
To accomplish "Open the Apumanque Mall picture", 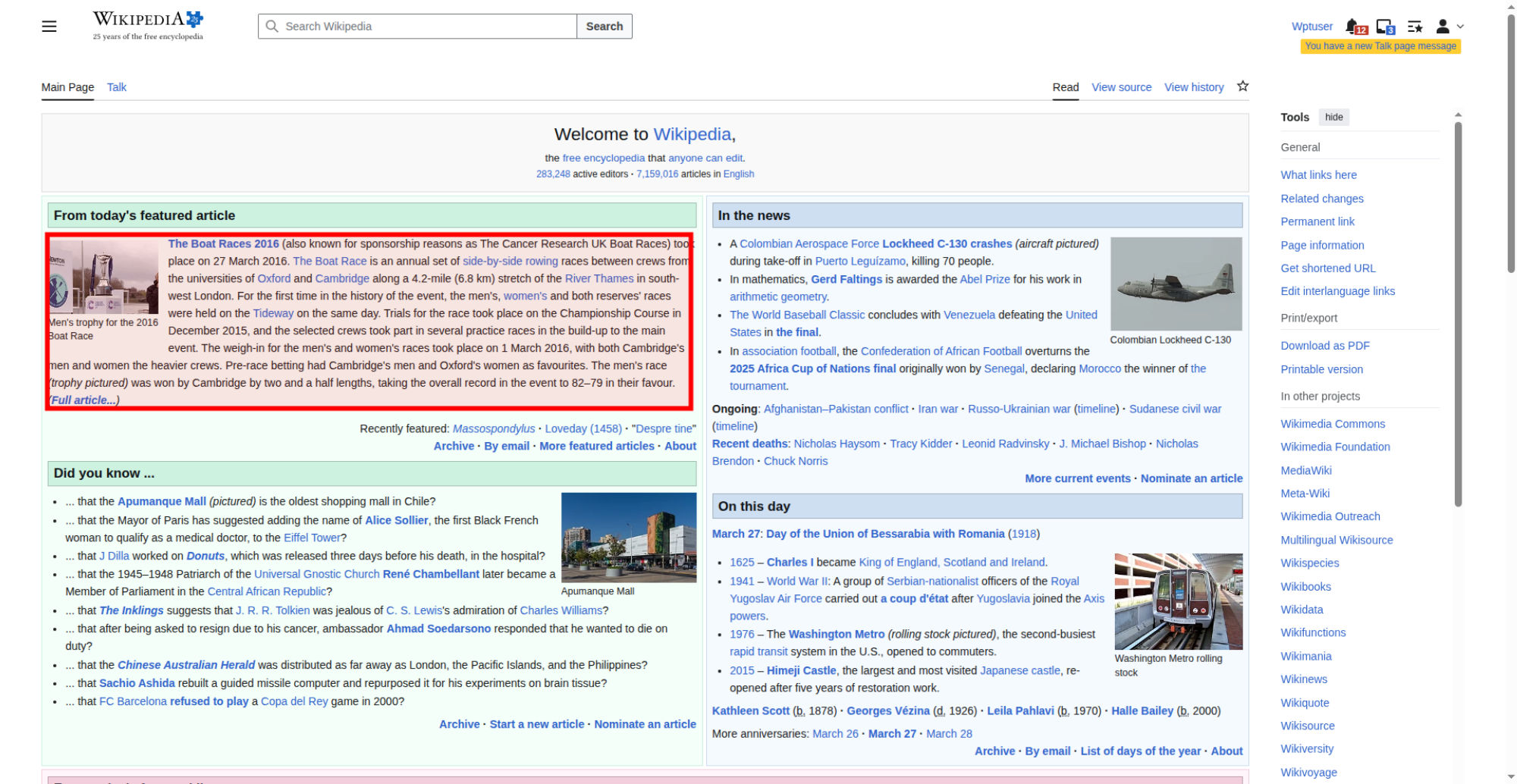I will pyautogui.click(x=628, y=538).
